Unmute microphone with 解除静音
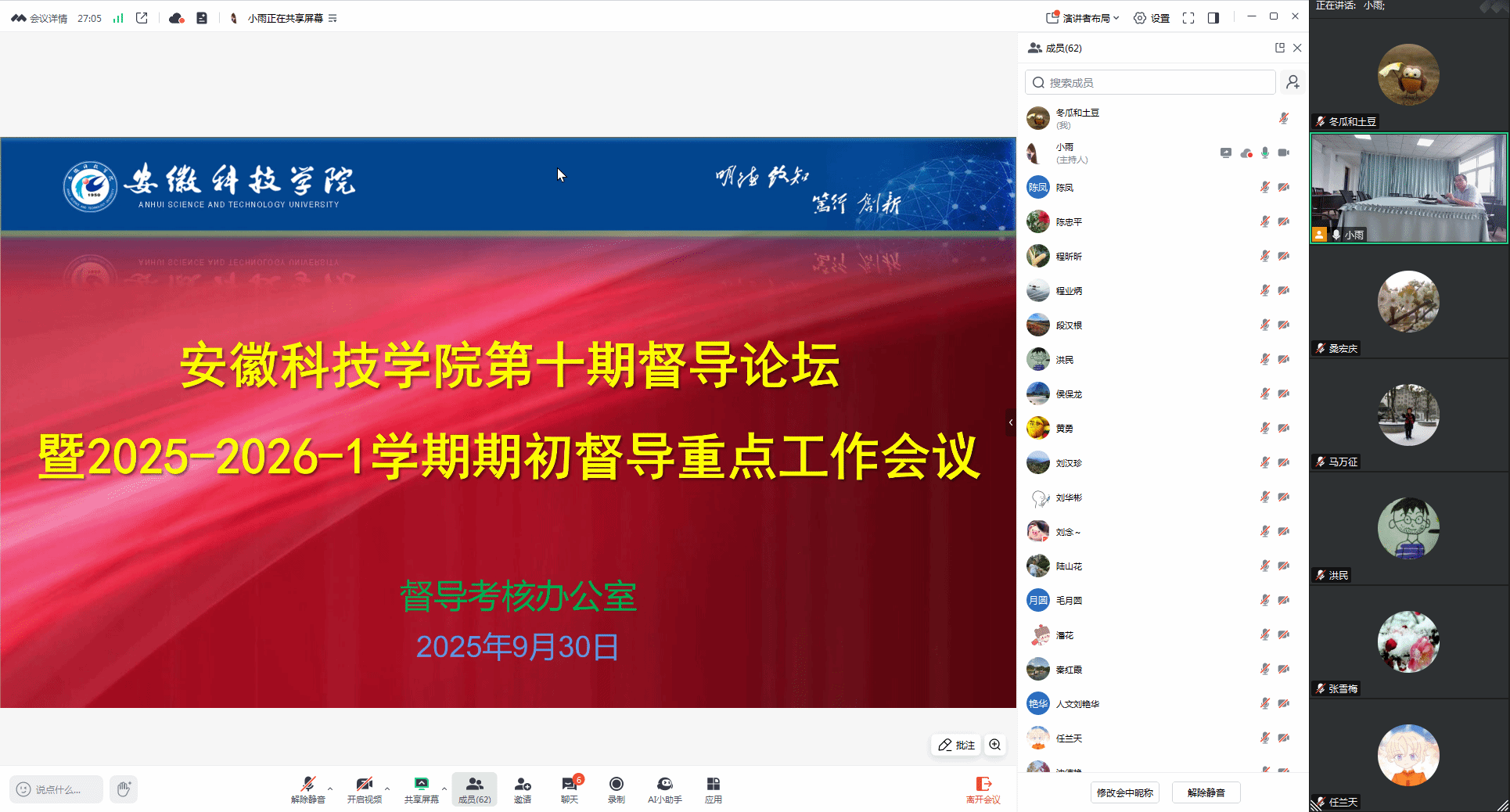Viewport: 1510px width, 812px height. (x=307, y=789)
